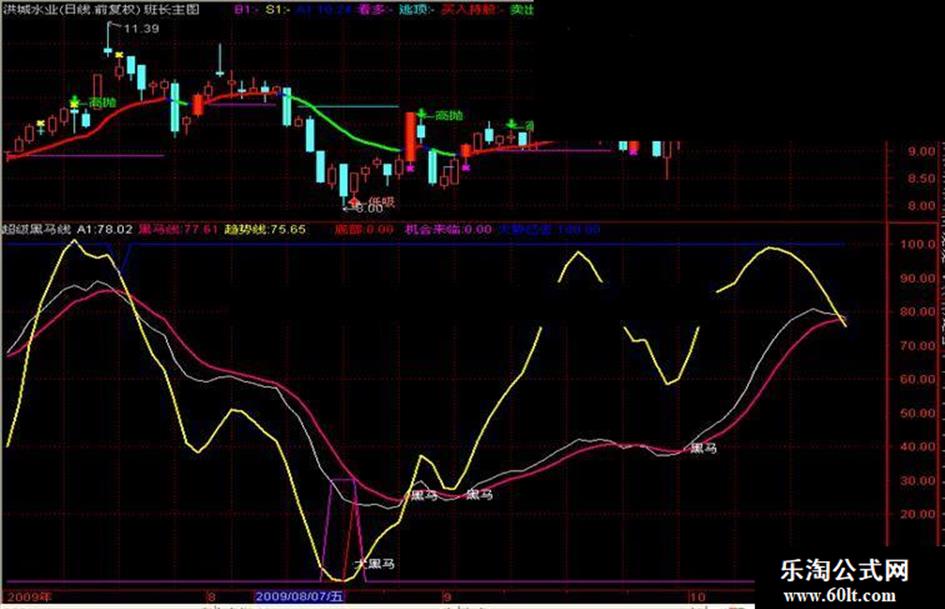Click the A1:78.02 indicator value
Screen dimensions: 945x609
(105, 229)
